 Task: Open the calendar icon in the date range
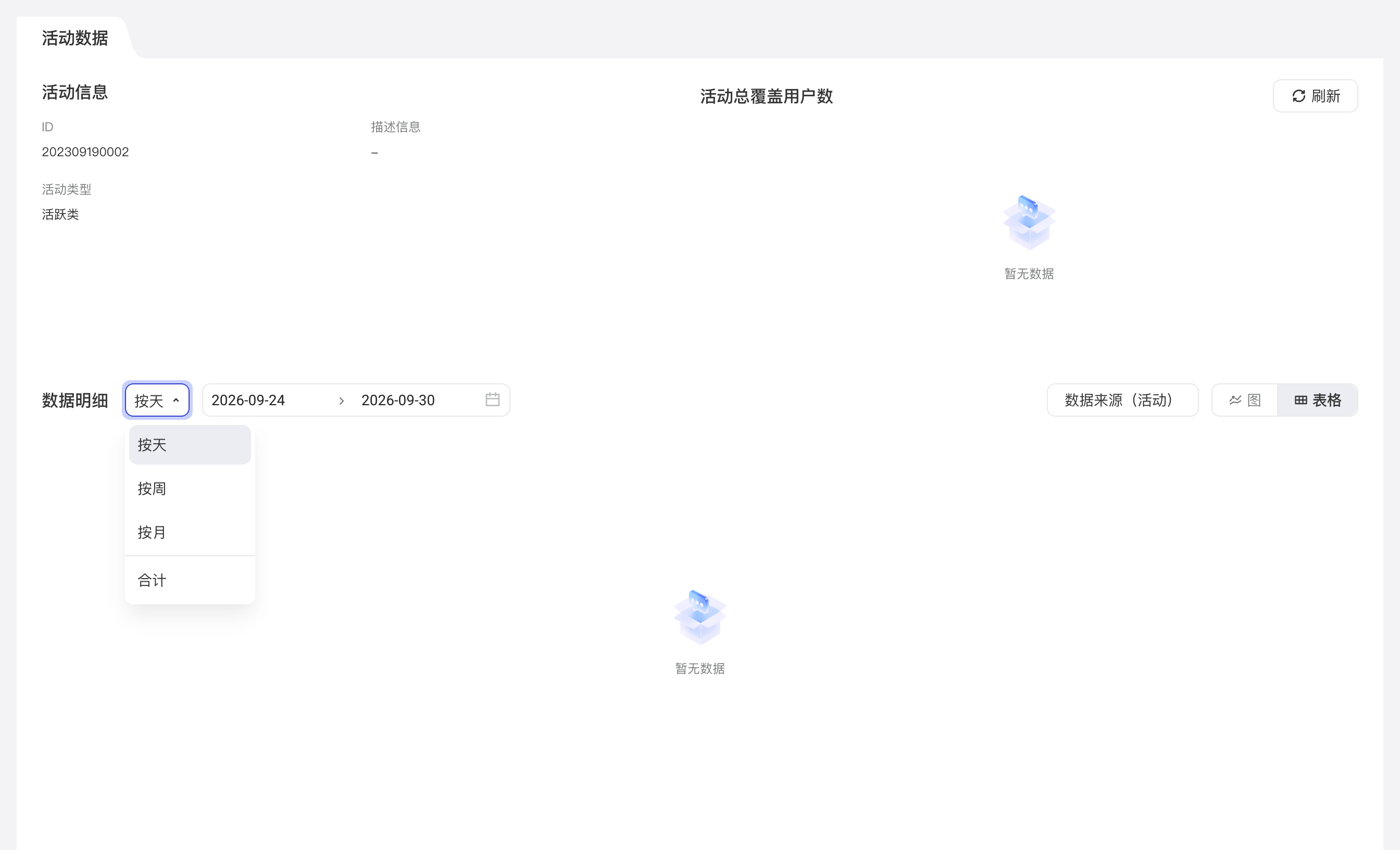(493, 399)
